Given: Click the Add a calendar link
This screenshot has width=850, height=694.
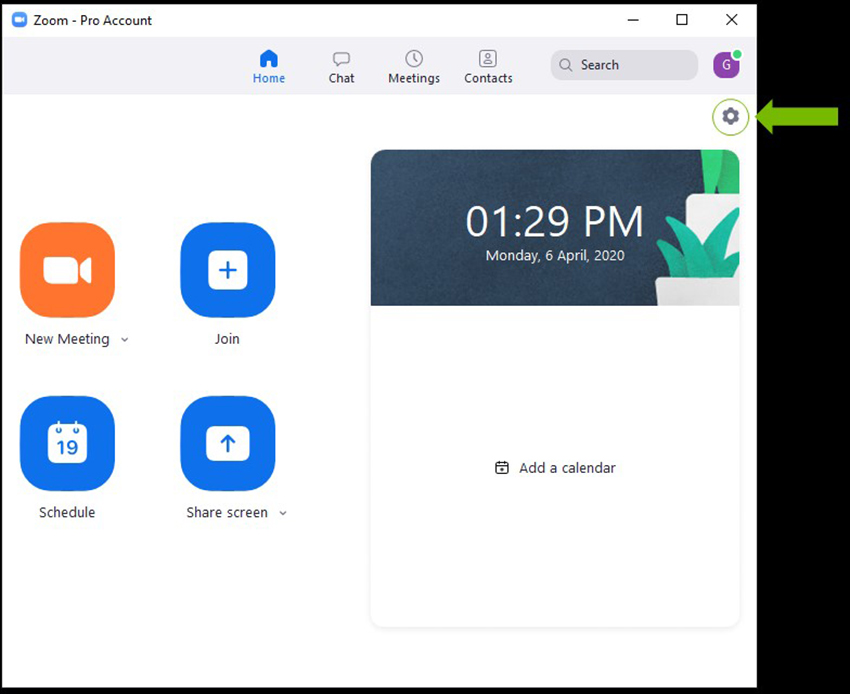Looking at the screenshot, I should click(x=556, y=468).
